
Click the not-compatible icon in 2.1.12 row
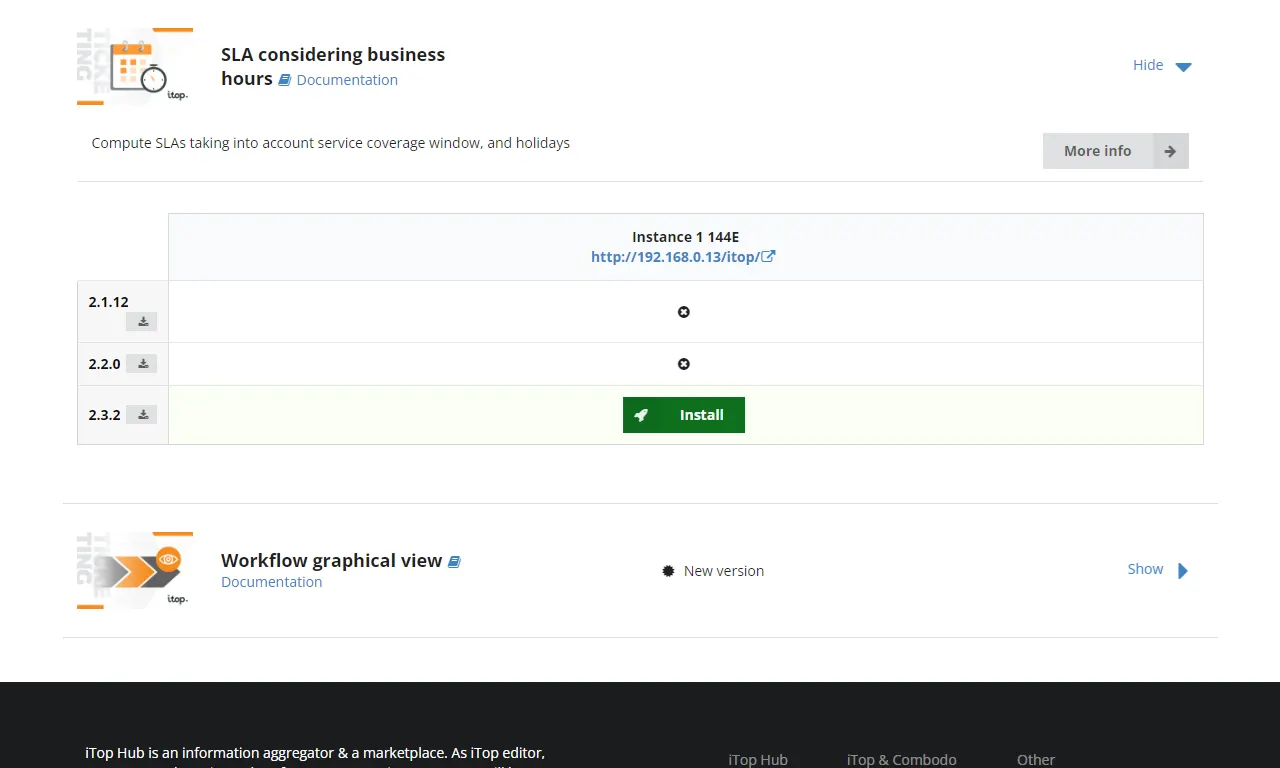click(684, 312)
